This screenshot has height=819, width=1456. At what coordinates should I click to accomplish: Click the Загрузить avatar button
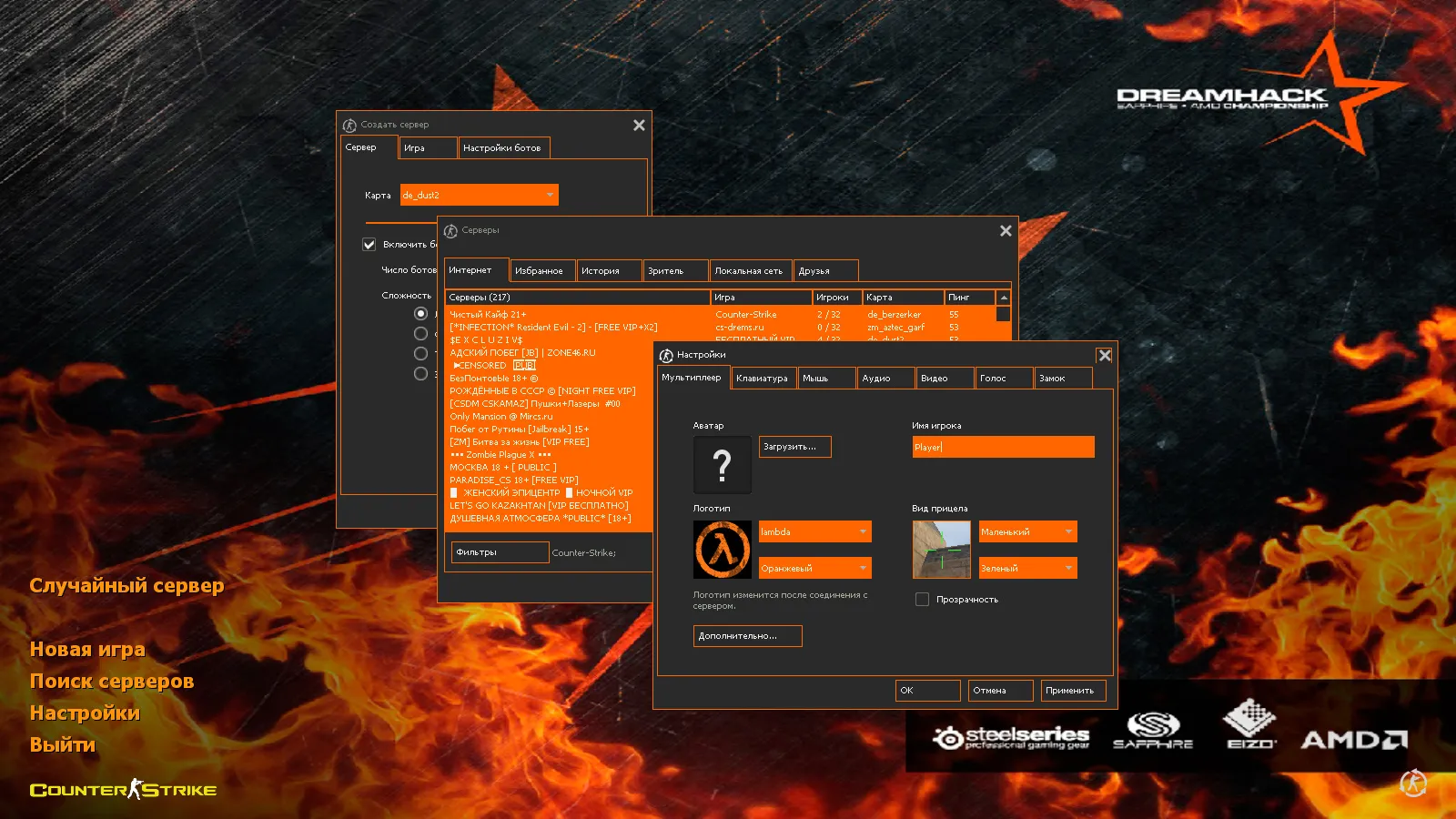click(x=794, y=446)
